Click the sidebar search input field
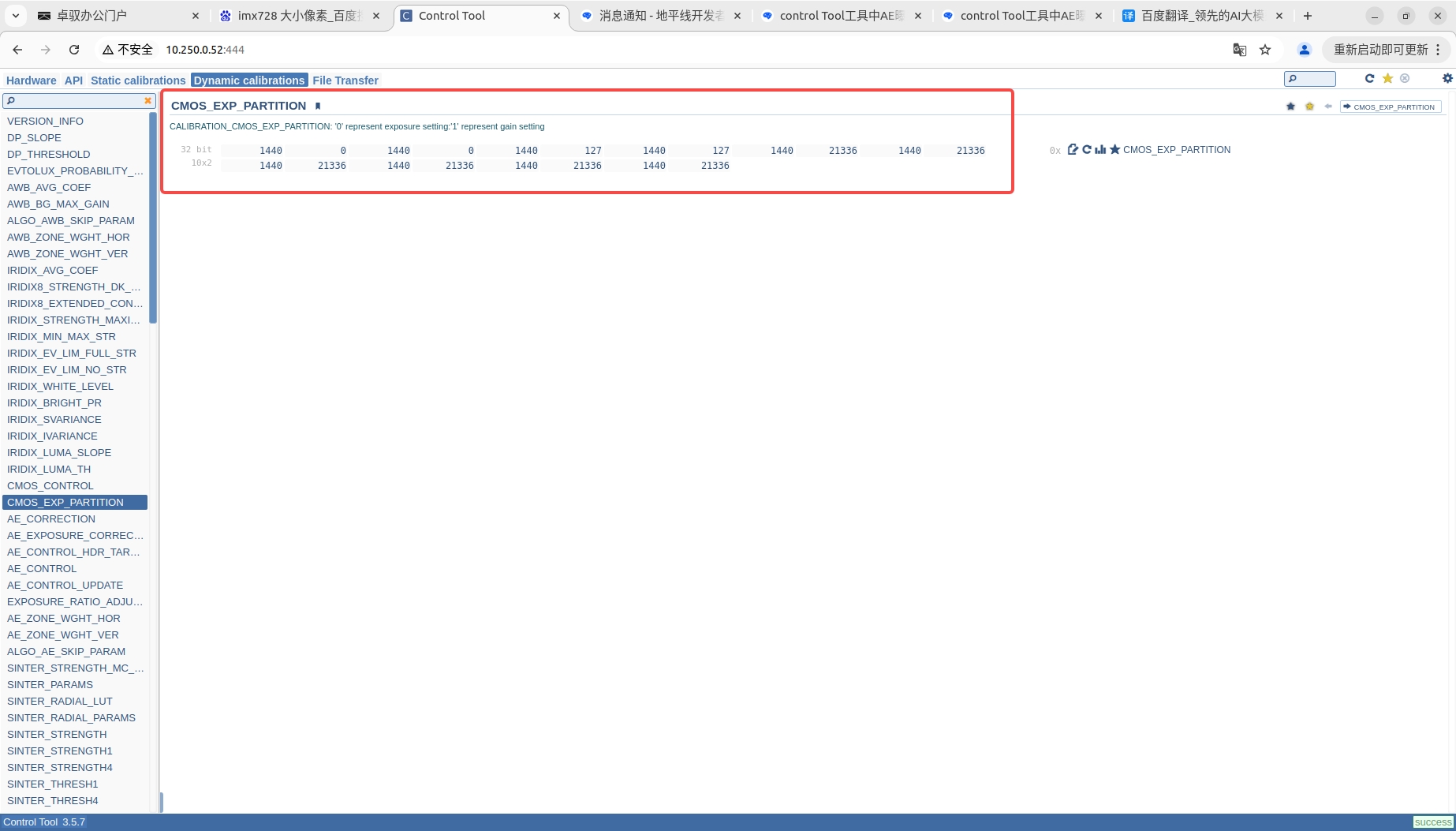1456x831 pixels. (x=75, y=101)
